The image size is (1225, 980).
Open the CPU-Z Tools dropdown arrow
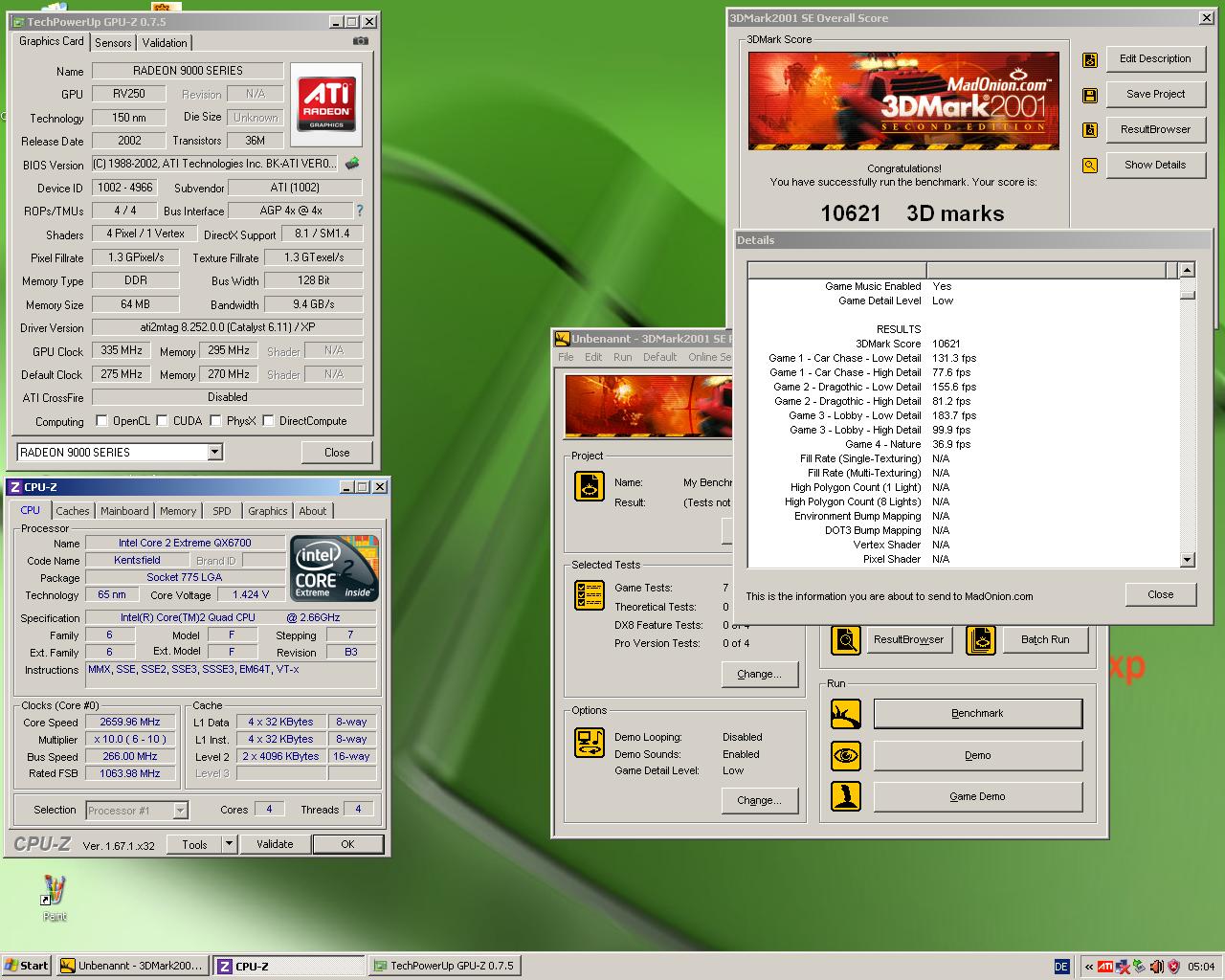[x=229, y=844]
